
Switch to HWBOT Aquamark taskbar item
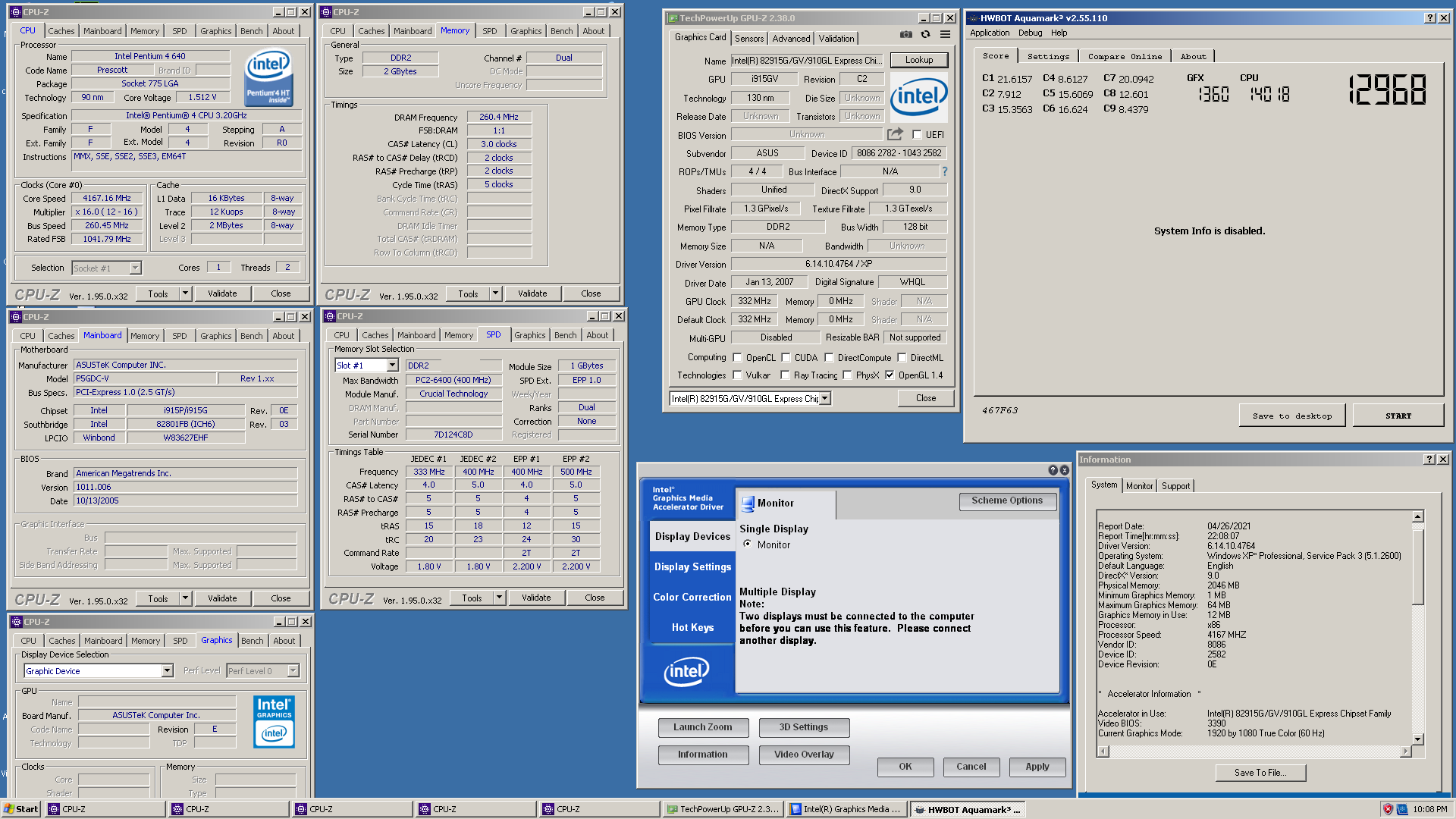968,809
